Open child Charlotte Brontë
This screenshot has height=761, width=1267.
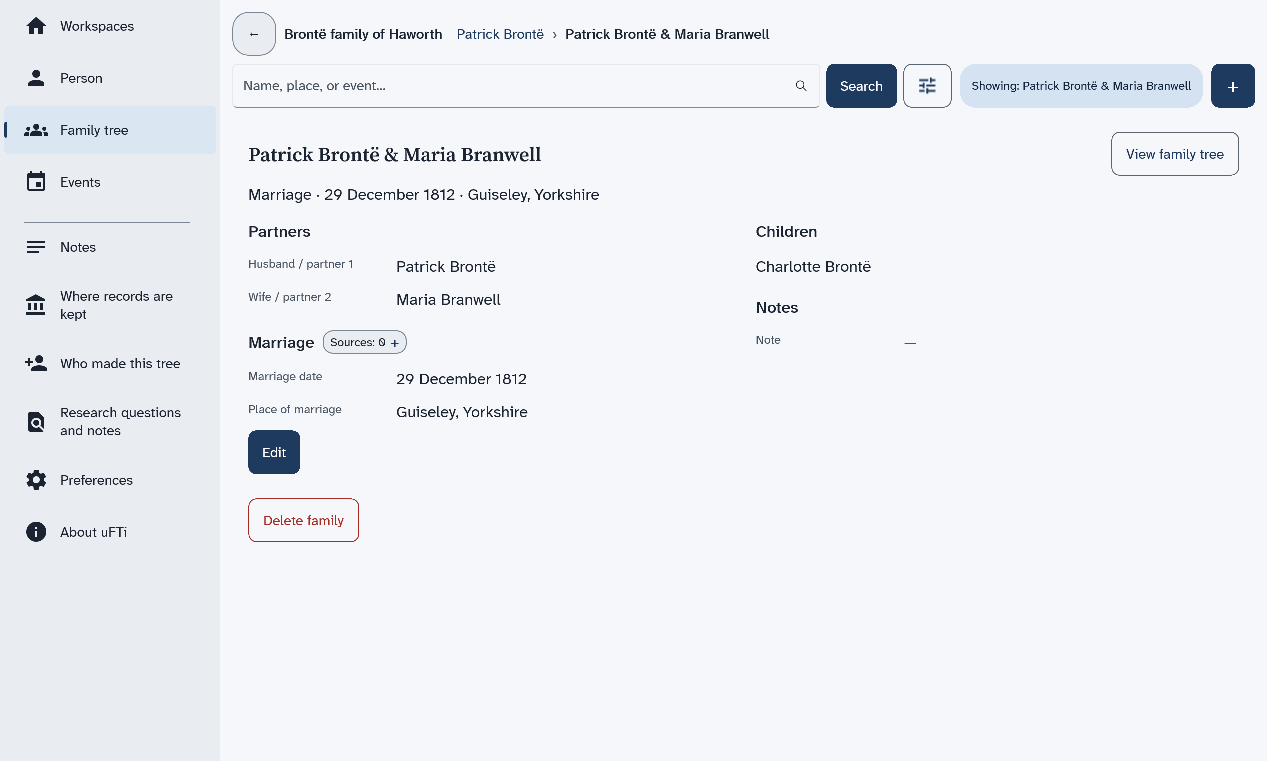click(x=813, y=267)
